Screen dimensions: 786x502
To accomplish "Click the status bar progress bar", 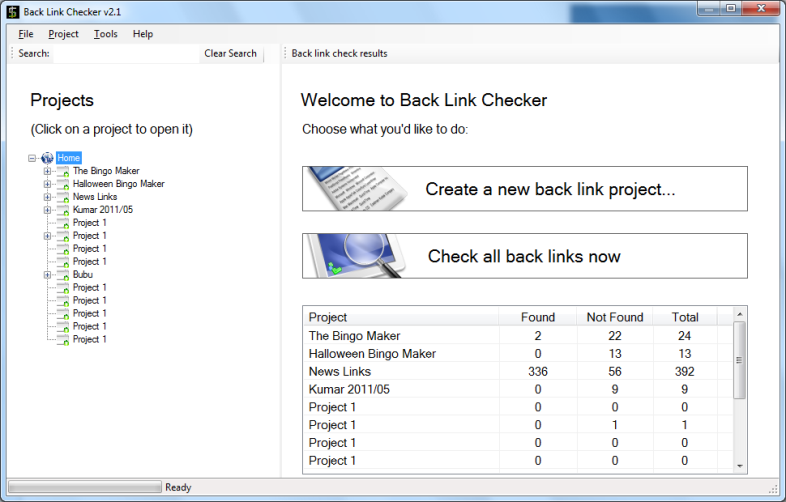I will (x=85, y=487).
